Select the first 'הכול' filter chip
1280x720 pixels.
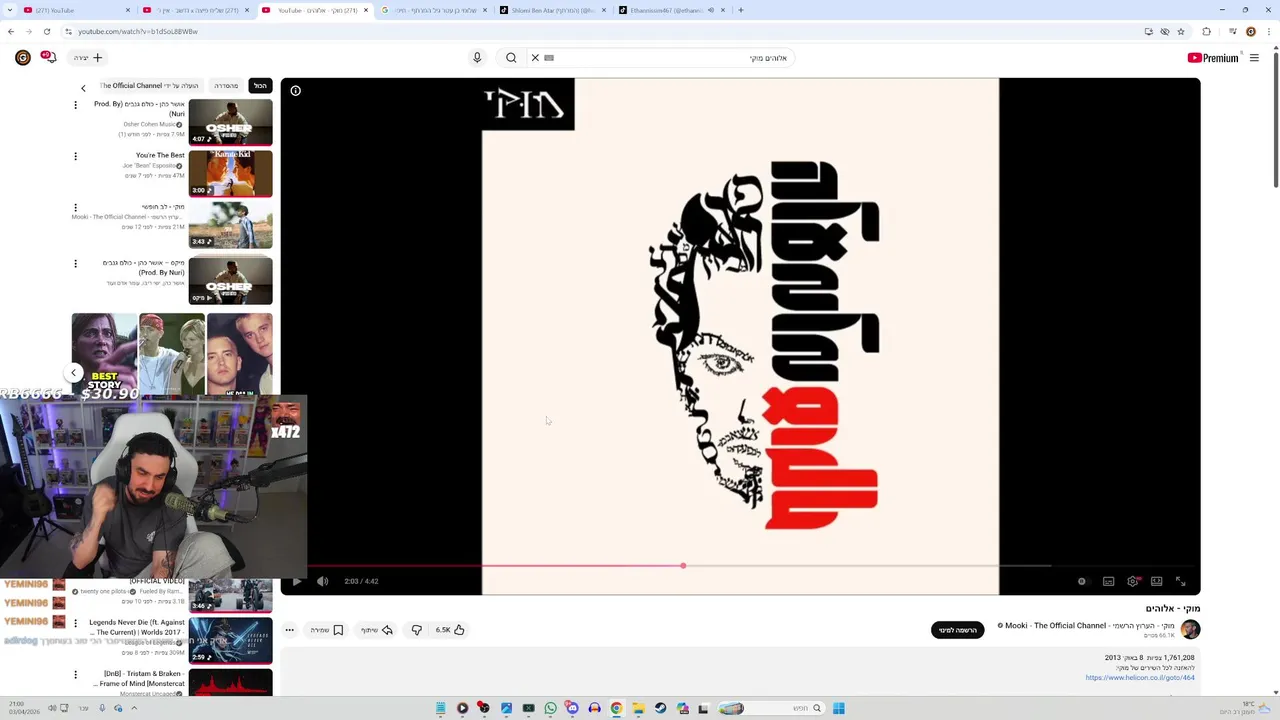click(x=260, y=86)
